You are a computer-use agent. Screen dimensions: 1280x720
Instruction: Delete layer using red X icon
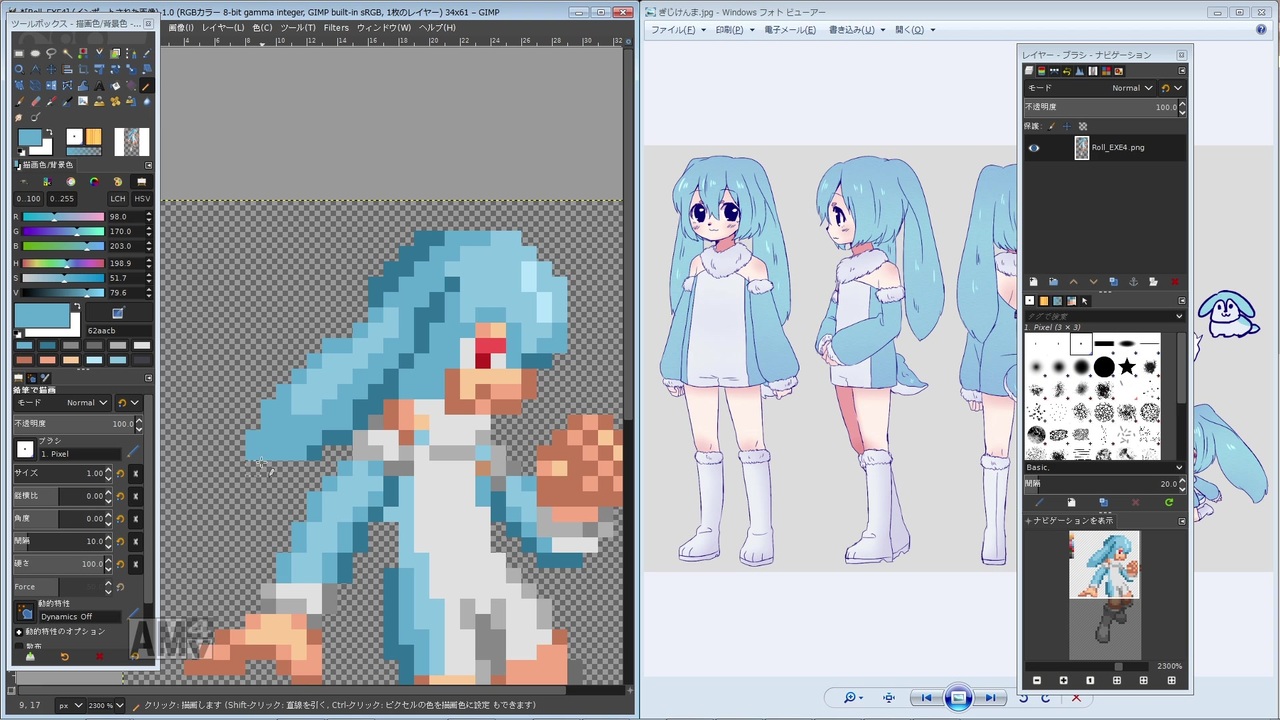pyautogui.click(x=1174, y=282)
